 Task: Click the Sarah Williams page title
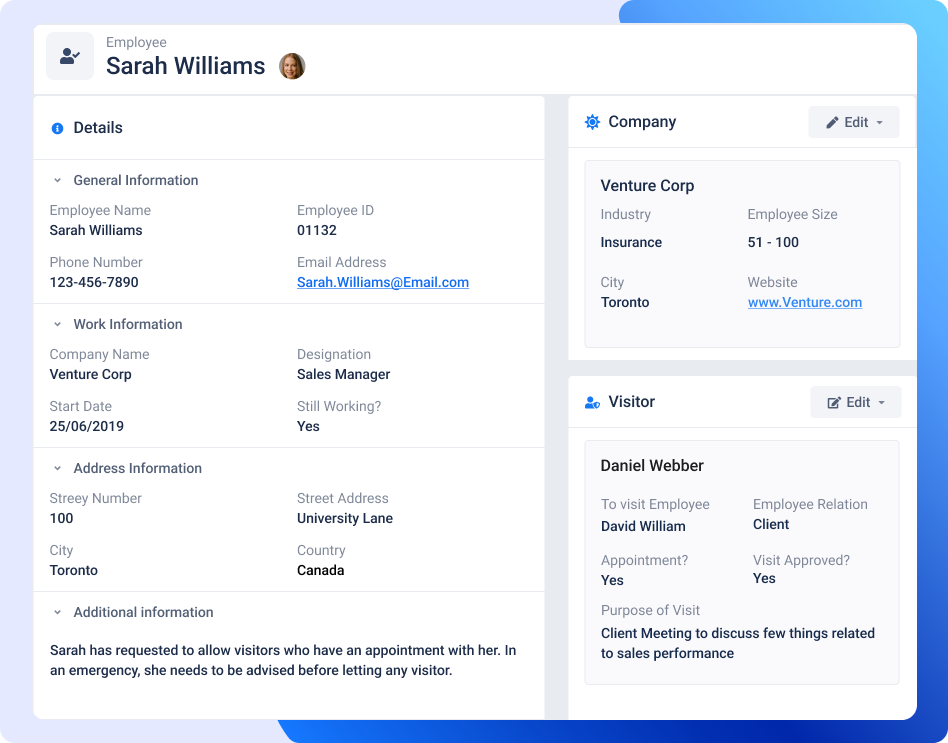point(186,66)
